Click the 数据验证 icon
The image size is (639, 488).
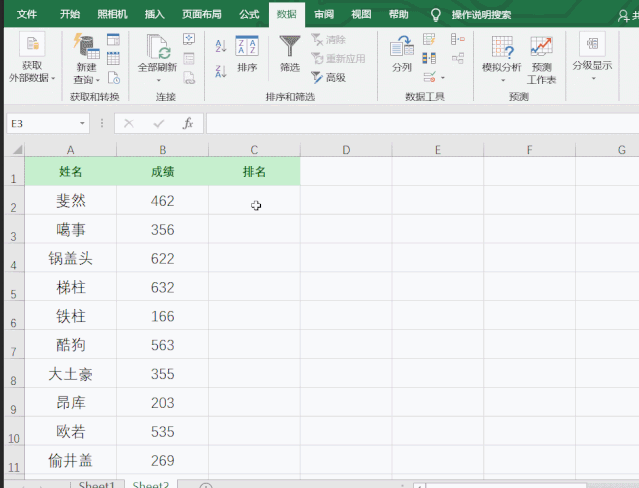430,77
